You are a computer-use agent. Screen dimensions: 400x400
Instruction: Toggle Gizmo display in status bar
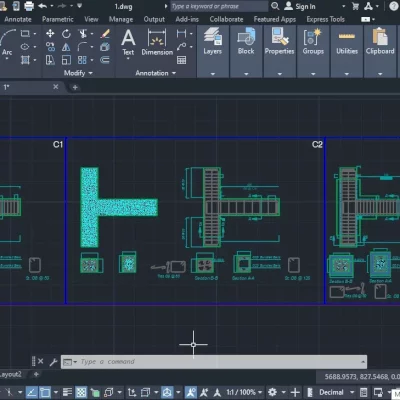[x=167, y=392]
